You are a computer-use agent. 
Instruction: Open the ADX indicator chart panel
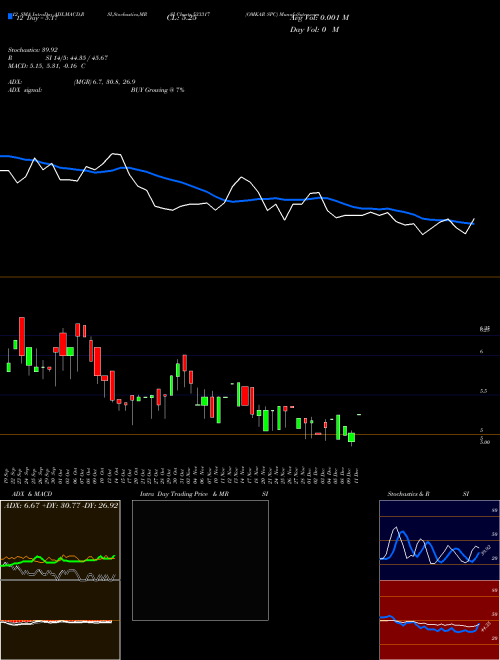click(x=60, y=540)
